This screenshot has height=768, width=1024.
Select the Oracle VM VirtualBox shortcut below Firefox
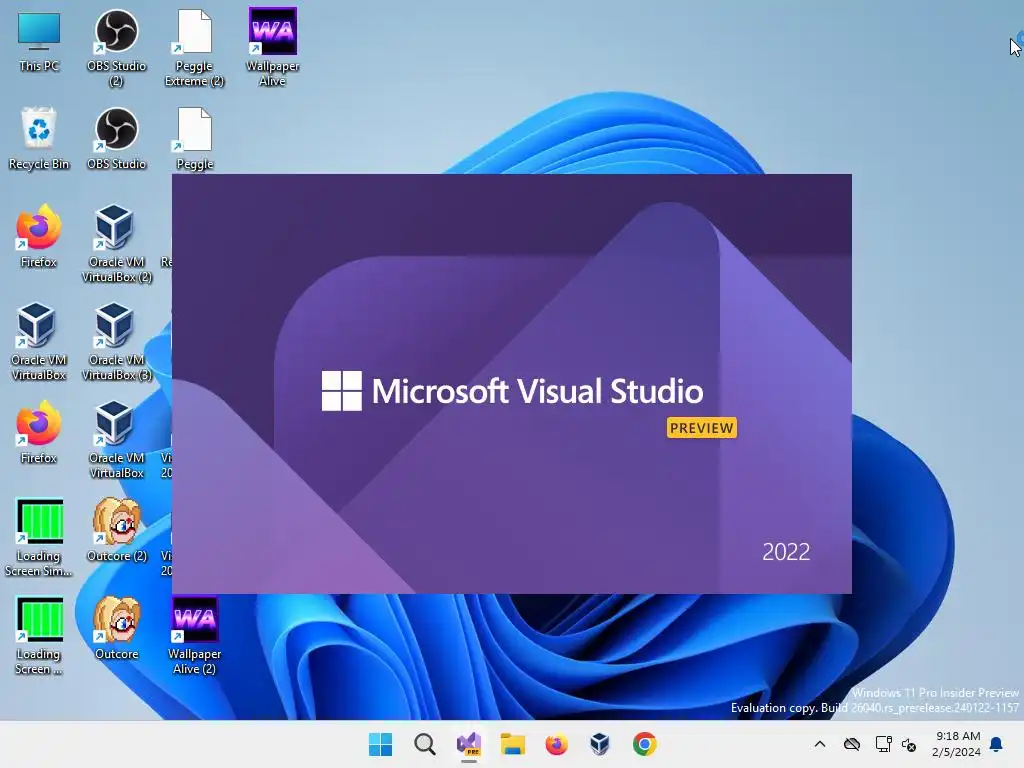point(39,341)
